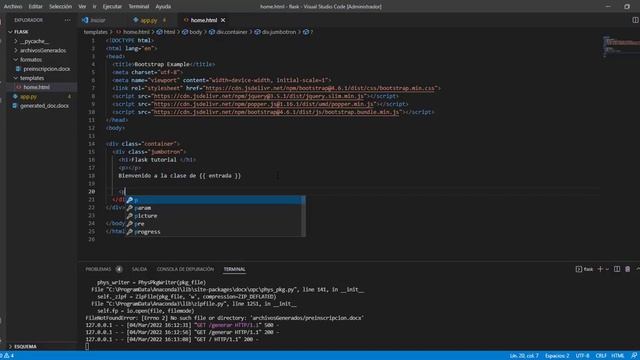Screen dimensions: 640x360
Task: Switch to TERMINAL panel tab
Action: pyautogui.click(x=234, y=269)
